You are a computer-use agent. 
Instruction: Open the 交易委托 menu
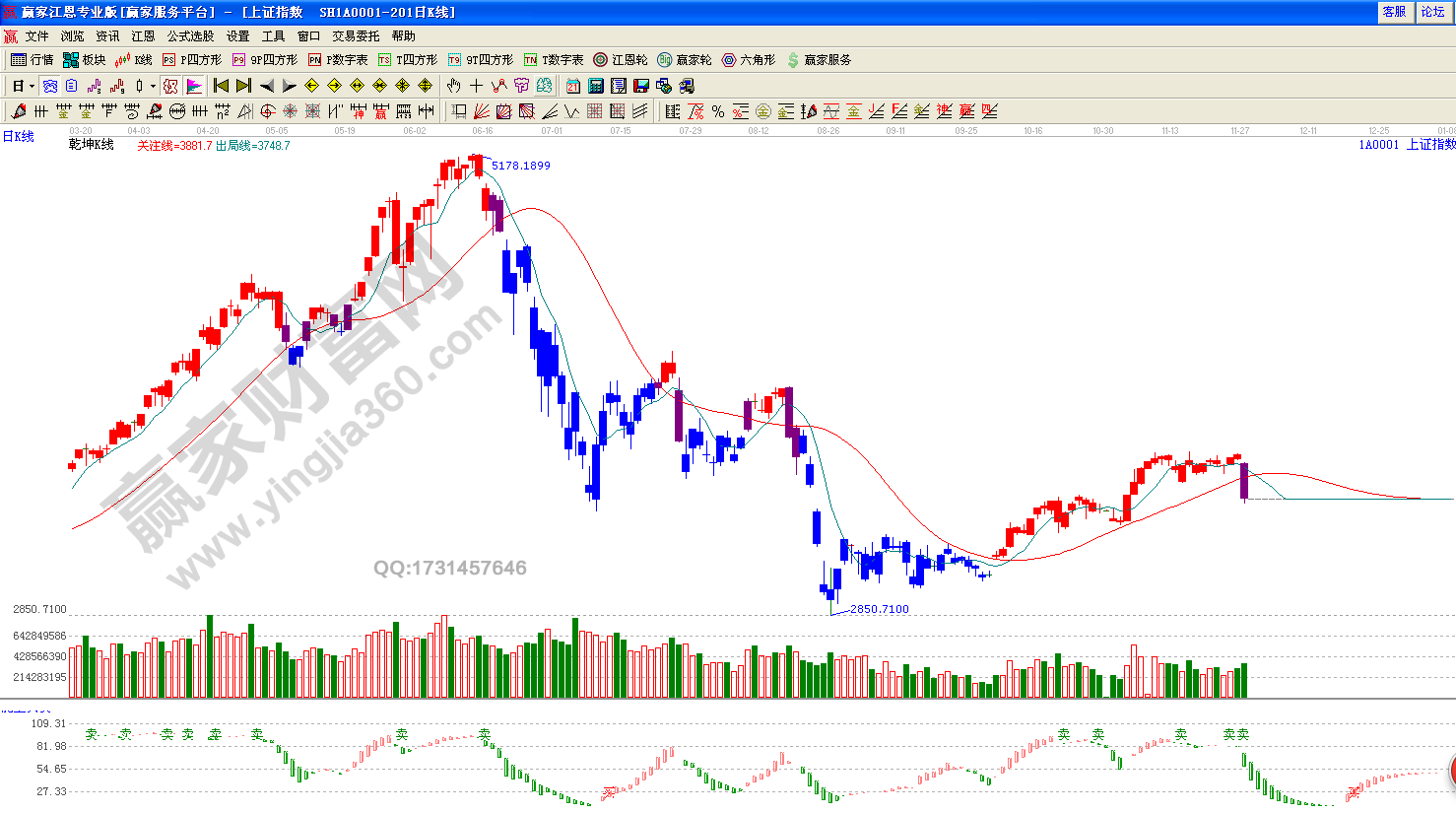[356, 36]
